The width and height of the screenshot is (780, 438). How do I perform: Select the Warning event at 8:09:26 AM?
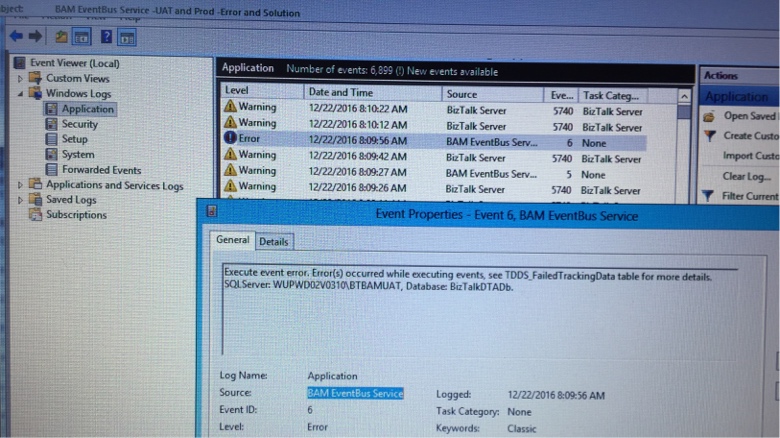pyautogui.click(x=434, y=189)
